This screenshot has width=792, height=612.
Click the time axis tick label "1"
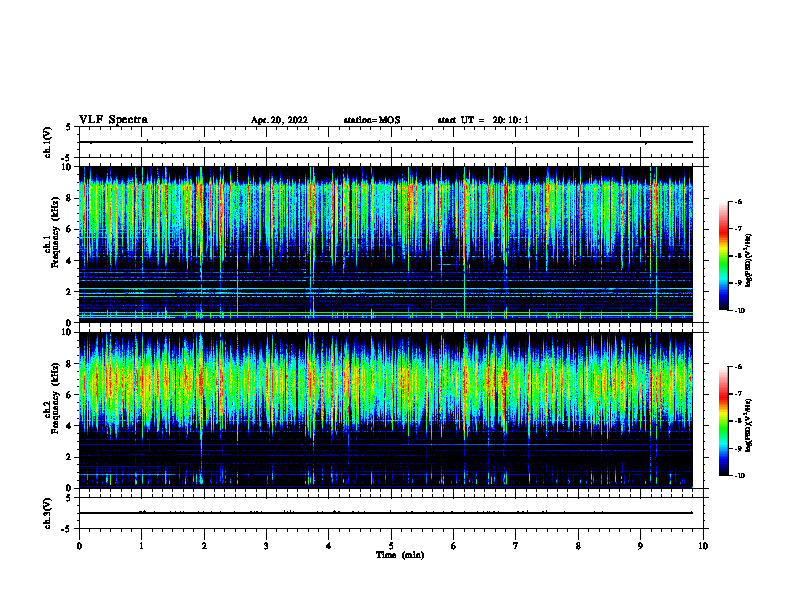click(141, 546)
